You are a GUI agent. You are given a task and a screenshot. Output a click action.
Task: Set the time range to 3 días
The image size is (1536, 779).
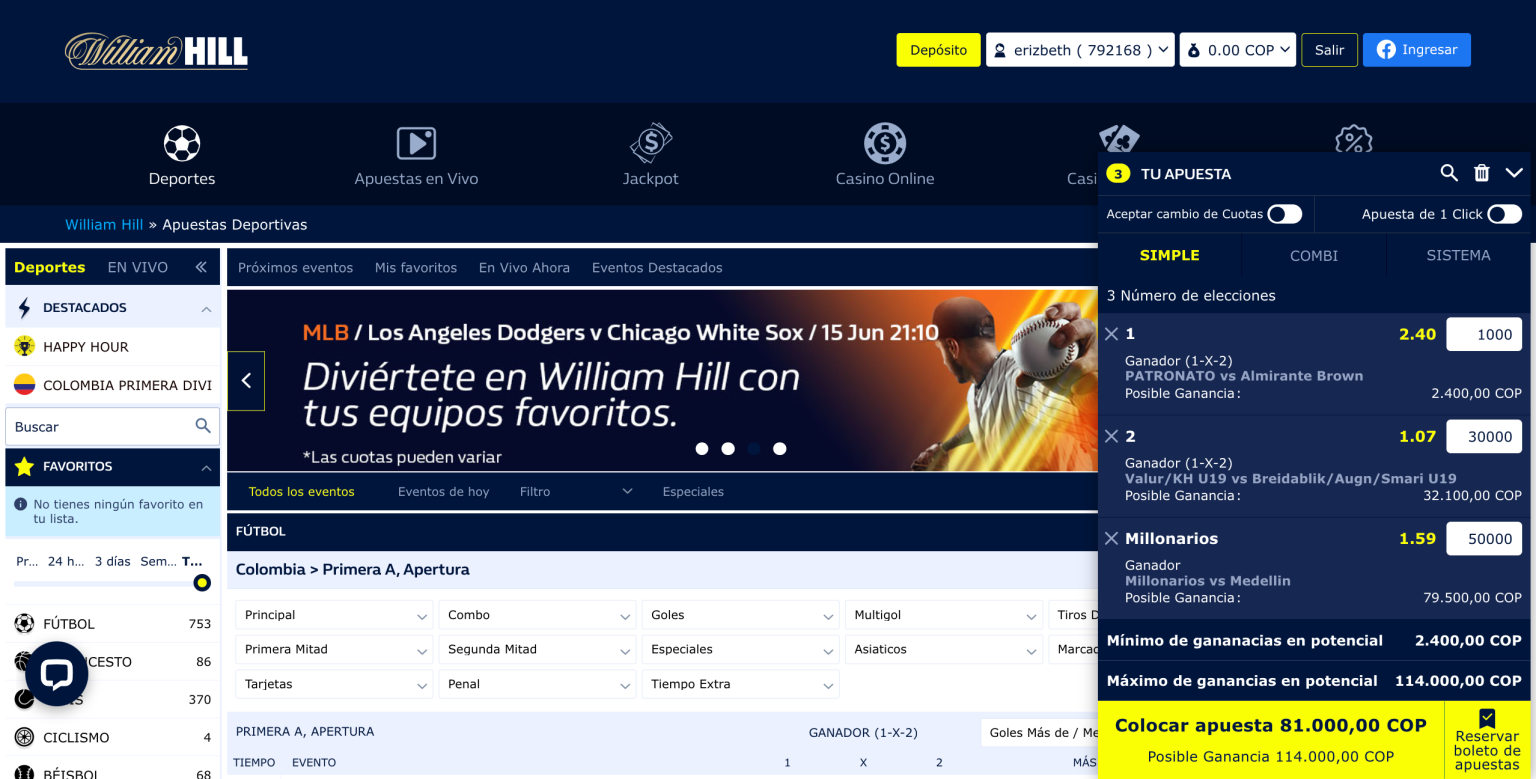113,561
